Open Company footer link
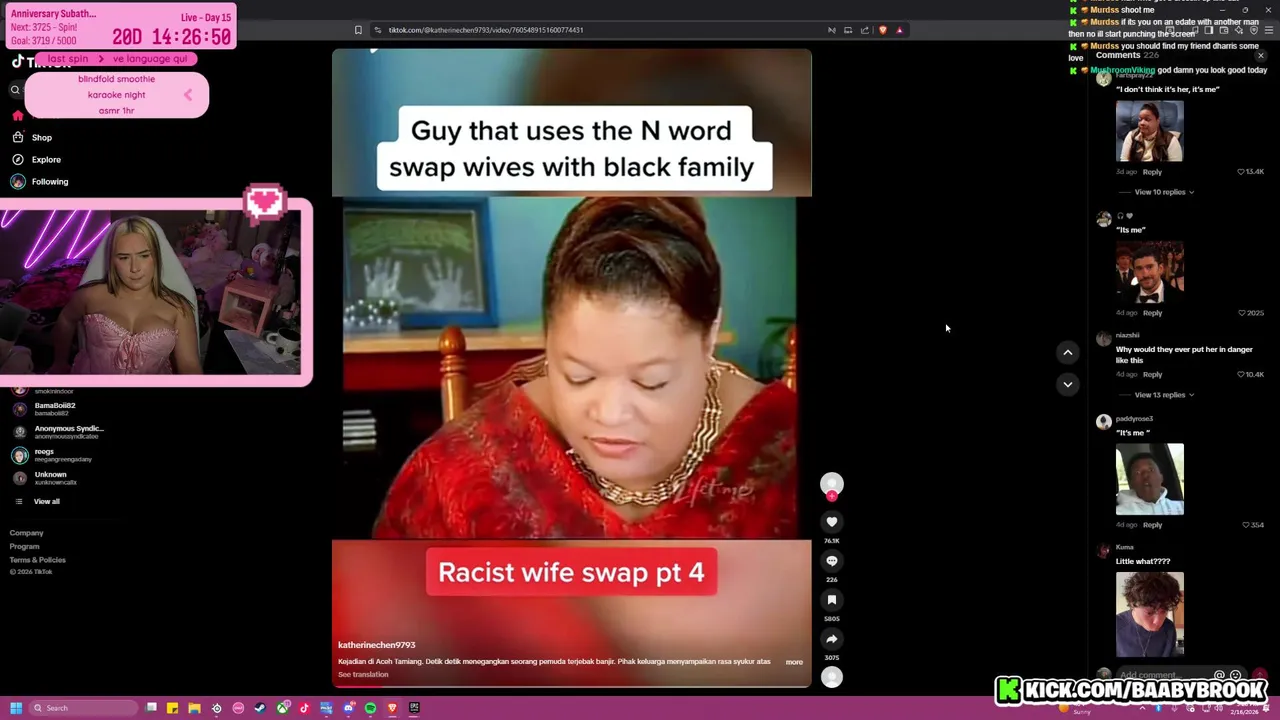The width and height of the screenshot is (1280, 720). pos(27,533)
